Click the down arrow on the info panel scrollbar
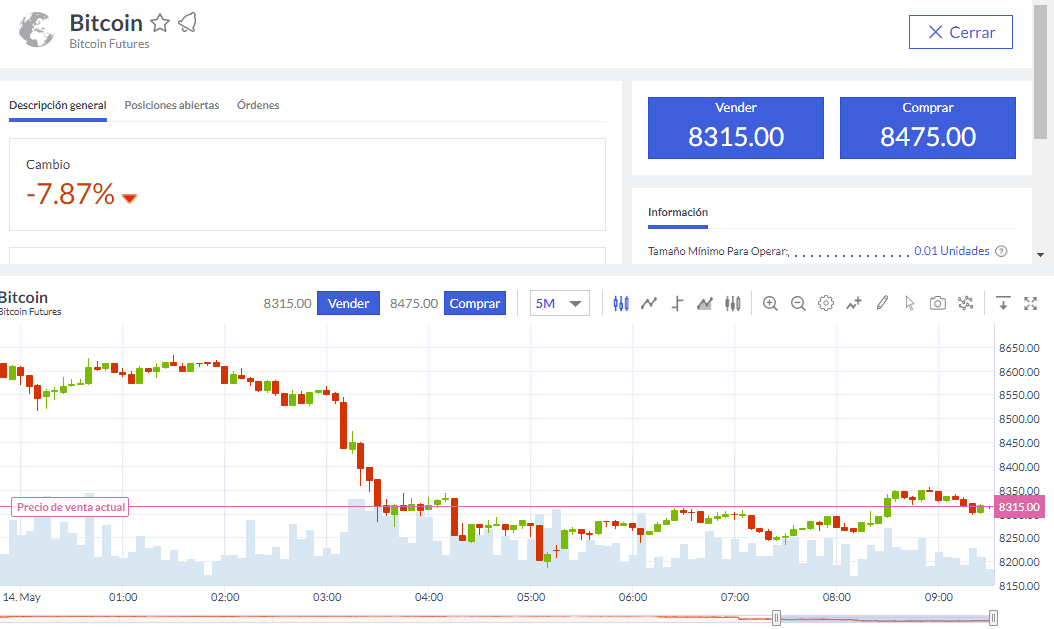 (1040, 254)
